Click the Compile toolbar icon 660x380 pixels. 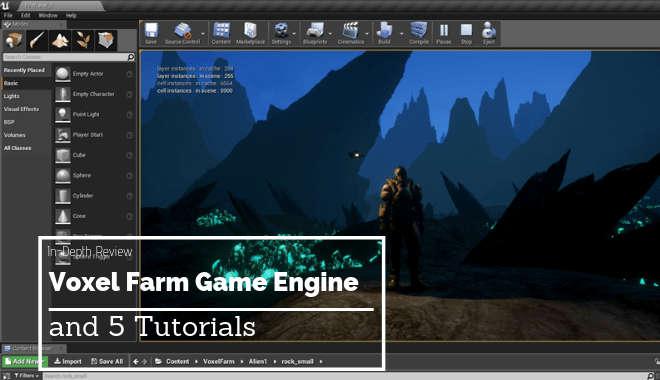(x=419, y=33)
